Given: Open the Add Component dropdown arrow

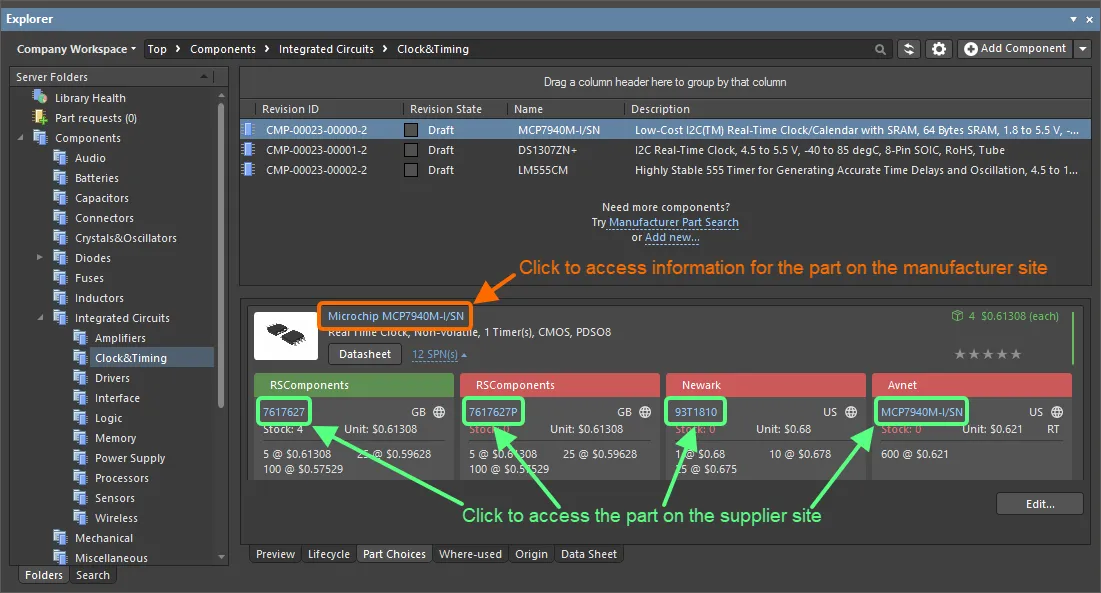Looking at the screenshot, I should 1082,48.
